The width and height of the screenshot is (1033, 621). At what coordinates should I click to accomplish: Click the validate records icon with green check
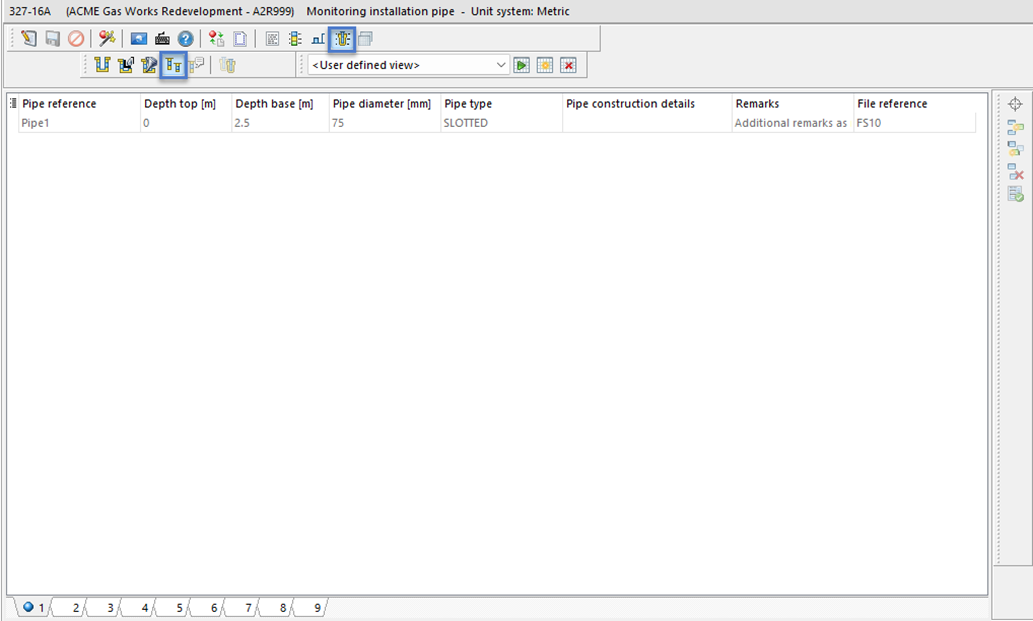(1015, 194)
